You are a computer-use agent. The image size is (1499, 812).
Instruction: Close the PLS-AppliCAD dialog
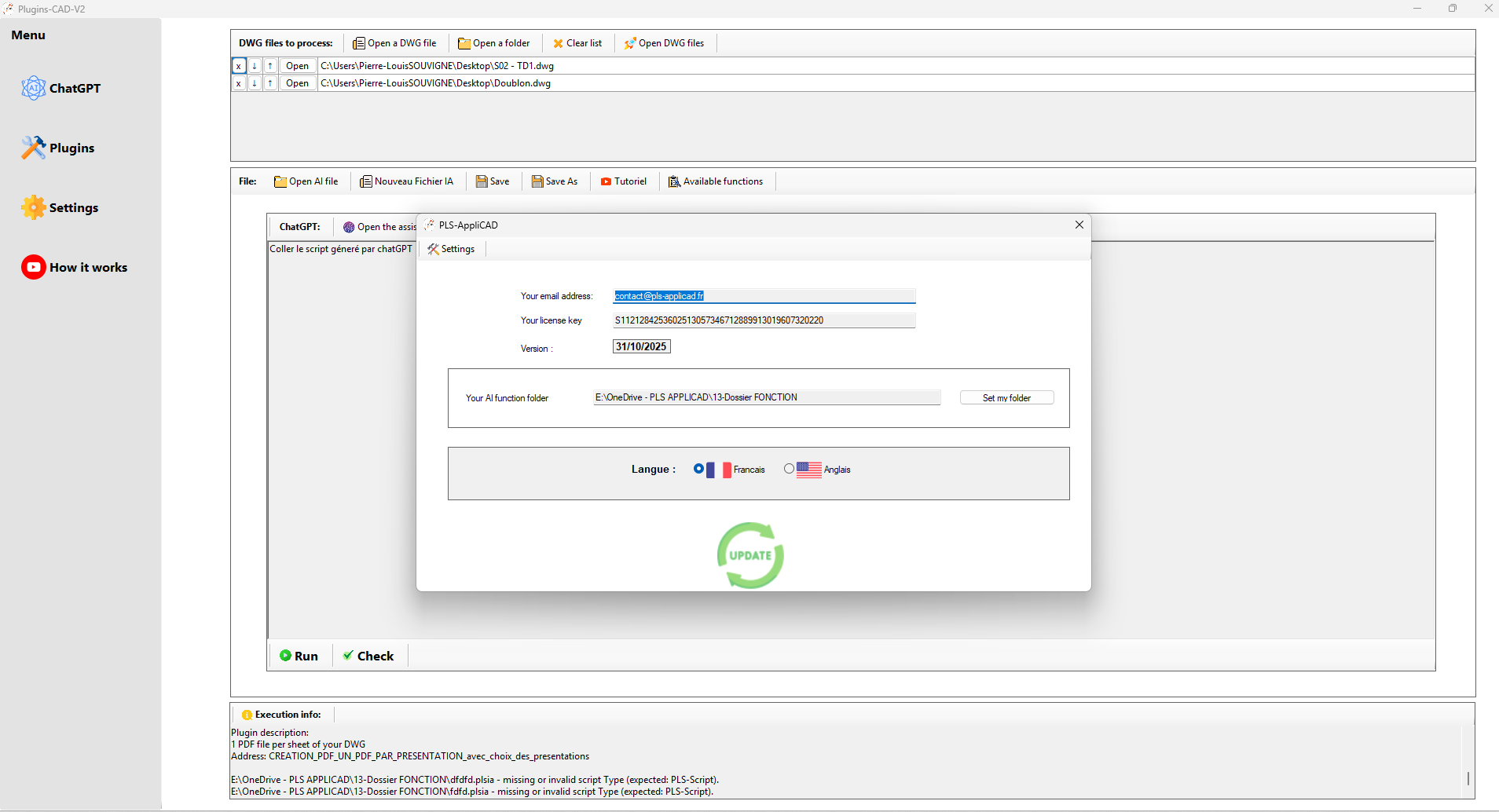tap(1079, 225)
